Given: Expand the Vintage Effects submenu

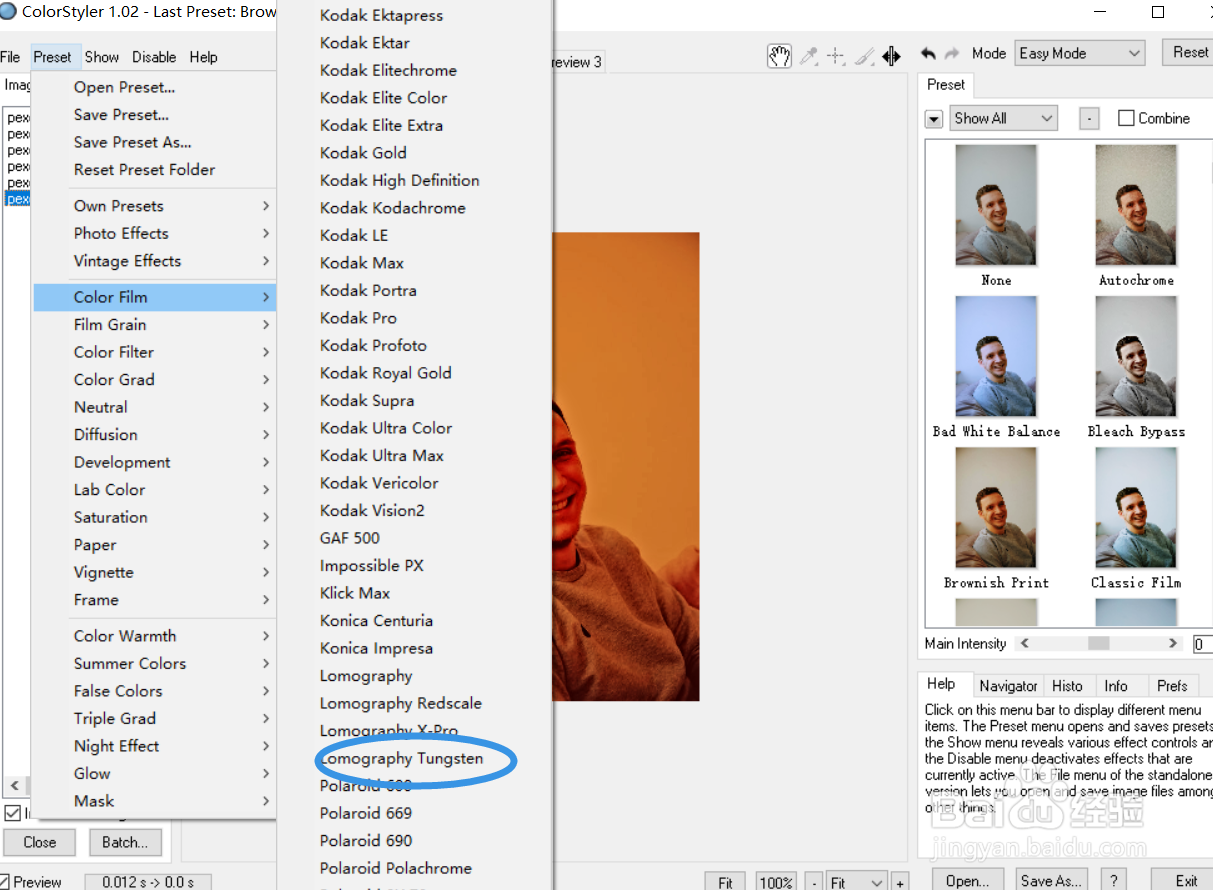Looking at the screenshot, I should click(x=154, y=261).
